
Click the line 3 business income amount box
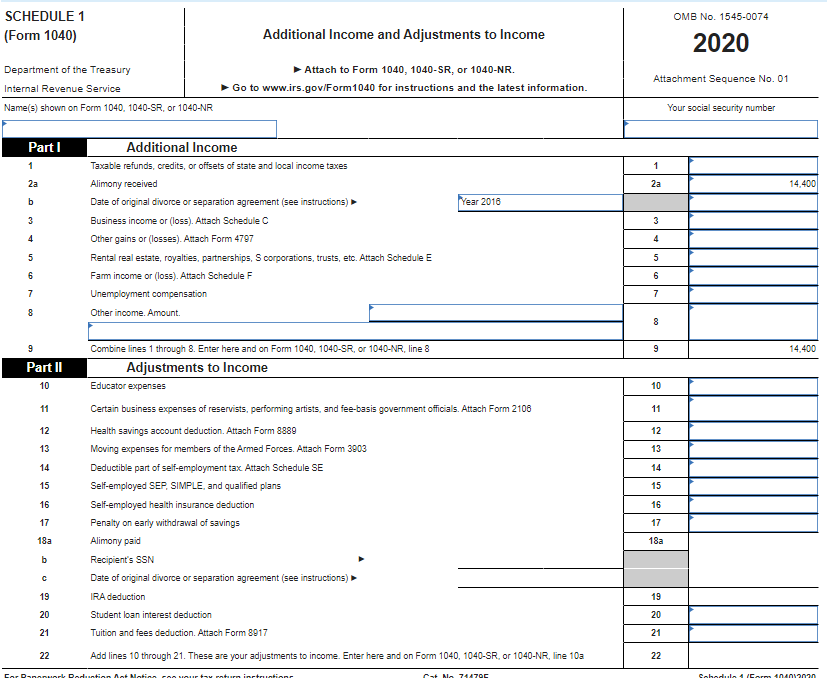(755, 220)
